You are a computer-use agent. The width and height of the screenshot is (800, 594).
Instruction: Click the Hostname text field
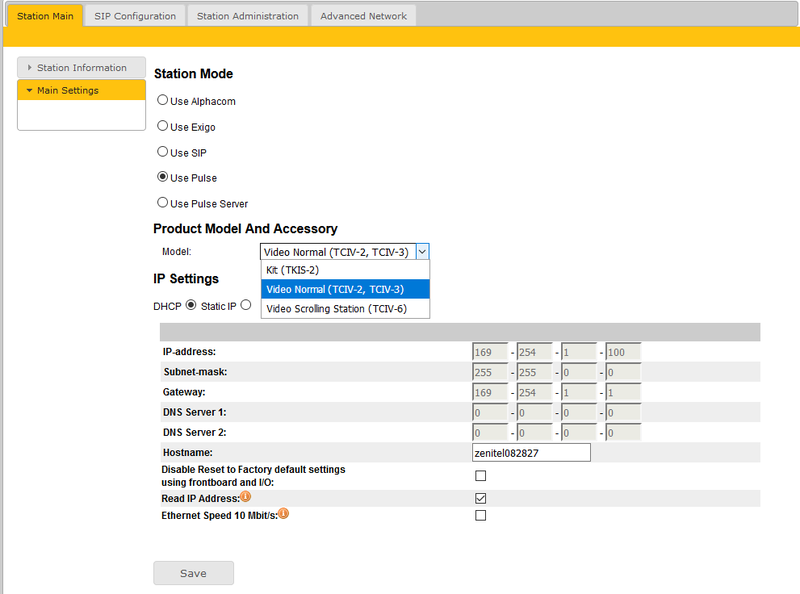tap(531, 453)
